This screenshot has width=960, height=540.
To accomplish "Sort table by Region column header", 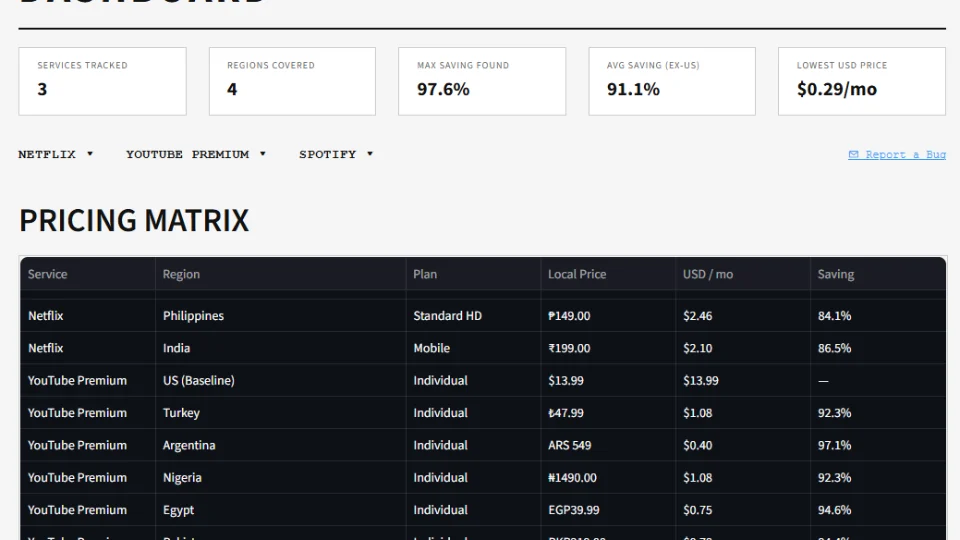I will [x=181, y=274].
